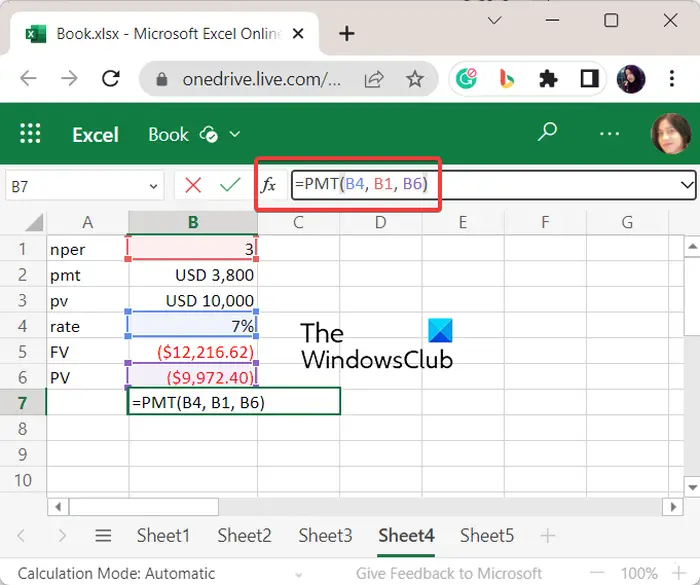Open the Excel account profile picture
Viewport: 700px width, 585px height.
click(x=671, y=134)
